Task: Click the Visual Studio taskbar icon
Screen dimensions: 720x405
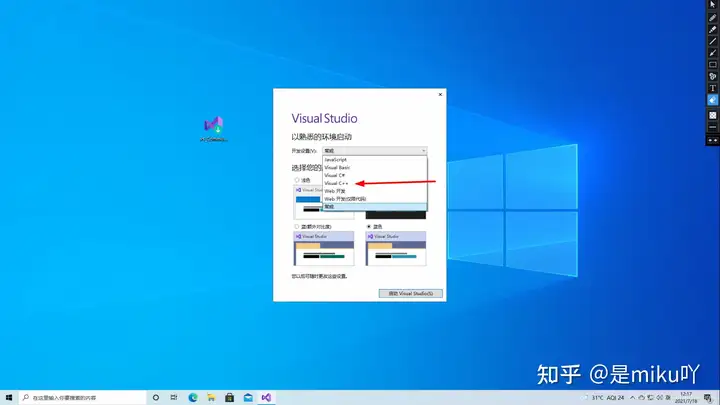Action: [266, 398]
